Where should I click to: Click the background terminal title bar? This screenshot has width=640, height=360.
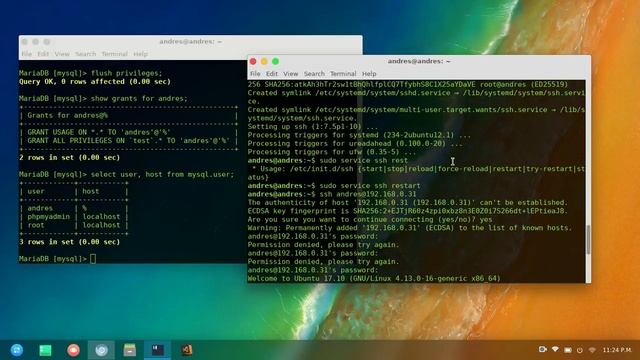[190, 42]
